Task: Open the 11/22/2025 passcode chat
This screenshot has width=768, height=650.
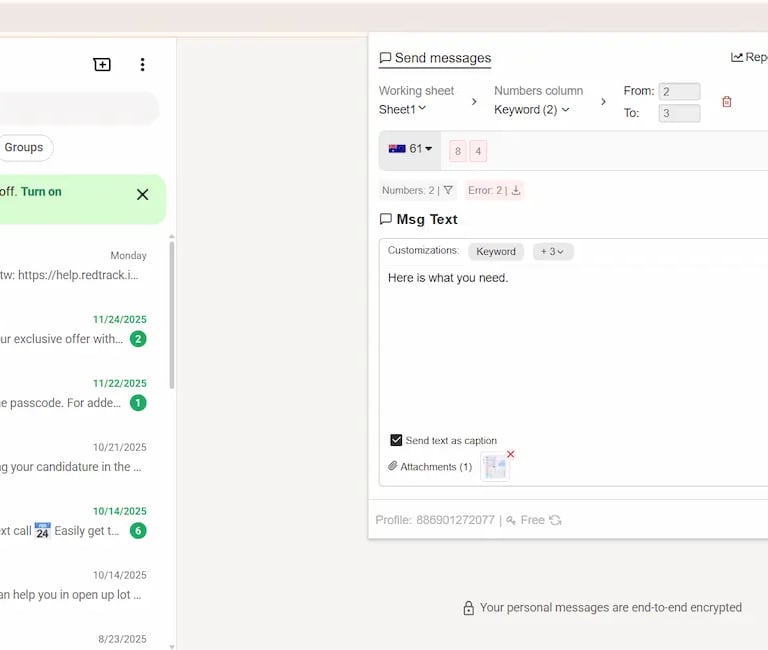Action: point(73,393)
